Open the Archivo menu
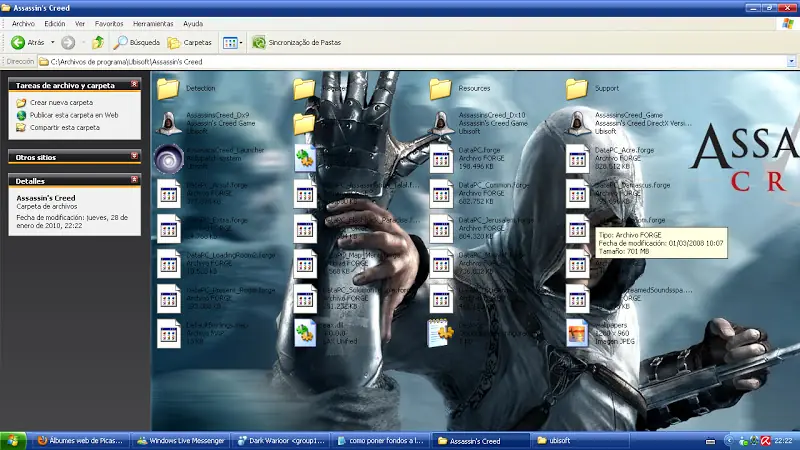The image size is (800, 450). point(23,23)
